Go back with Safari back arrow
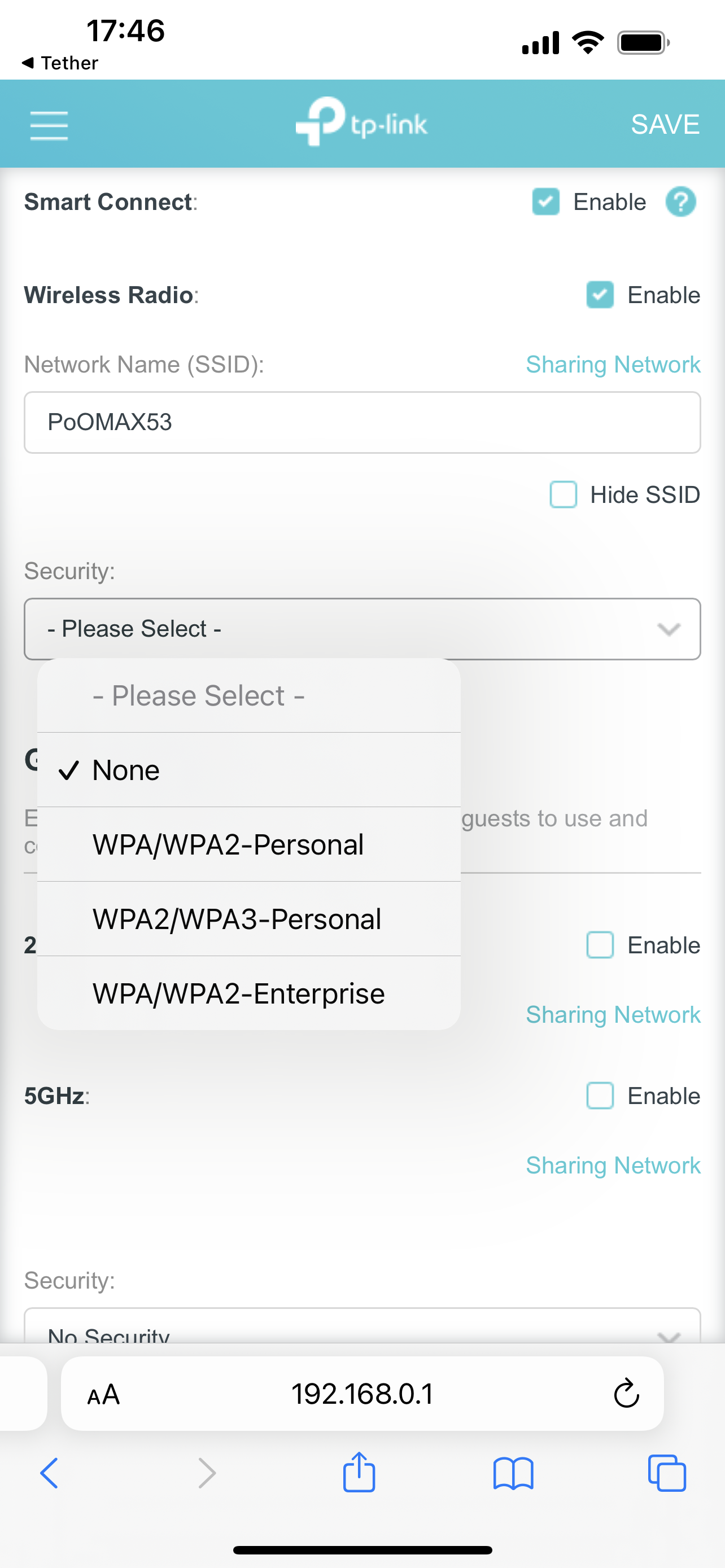The width and height of the screenshot is (725, 1568). tap(49, 1473)
